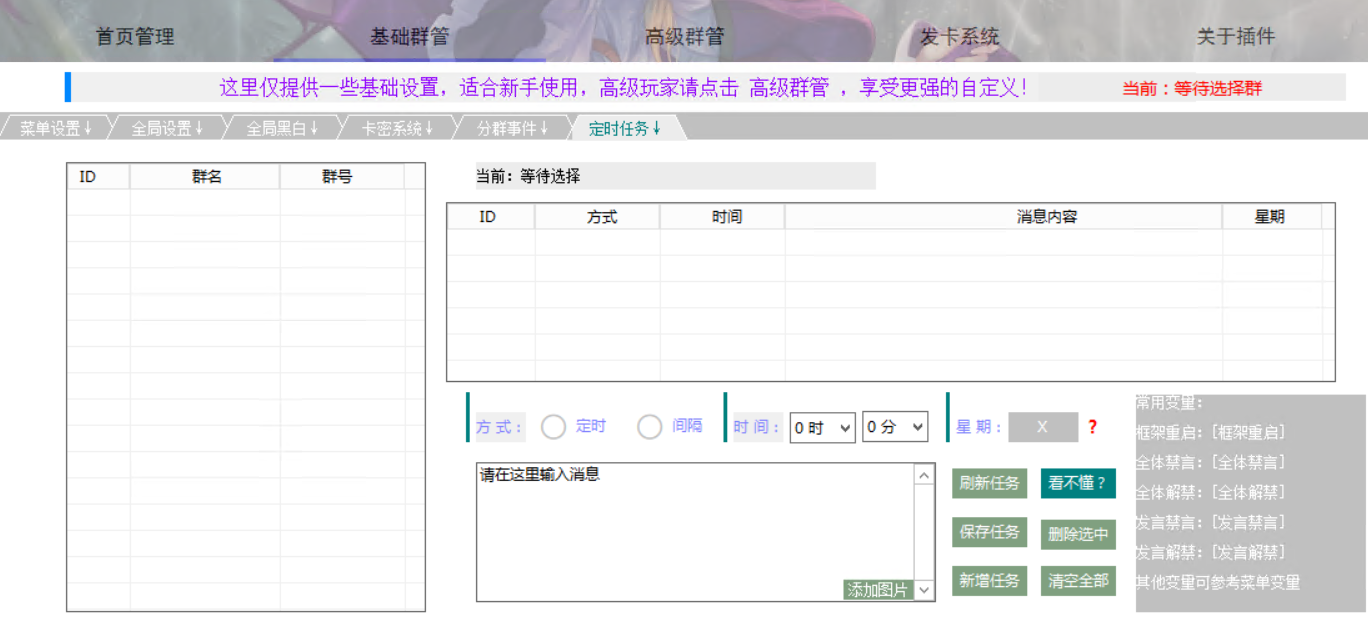The image size is (1368, 630).
Task: Click the message box scroll down arrow
Action: (925, 590)
